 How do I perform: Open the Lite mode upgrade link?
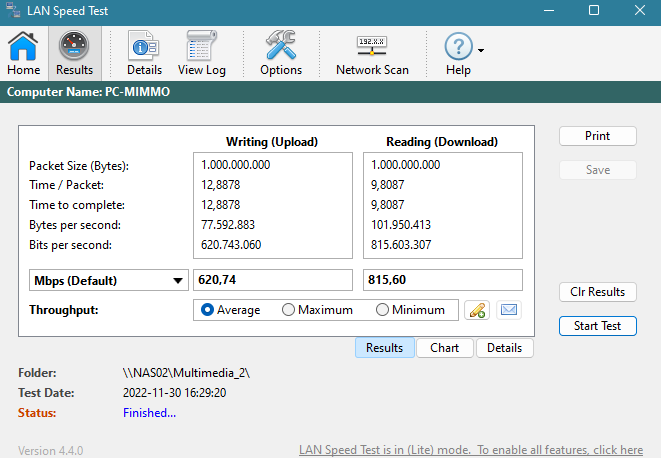click(471, 450)
